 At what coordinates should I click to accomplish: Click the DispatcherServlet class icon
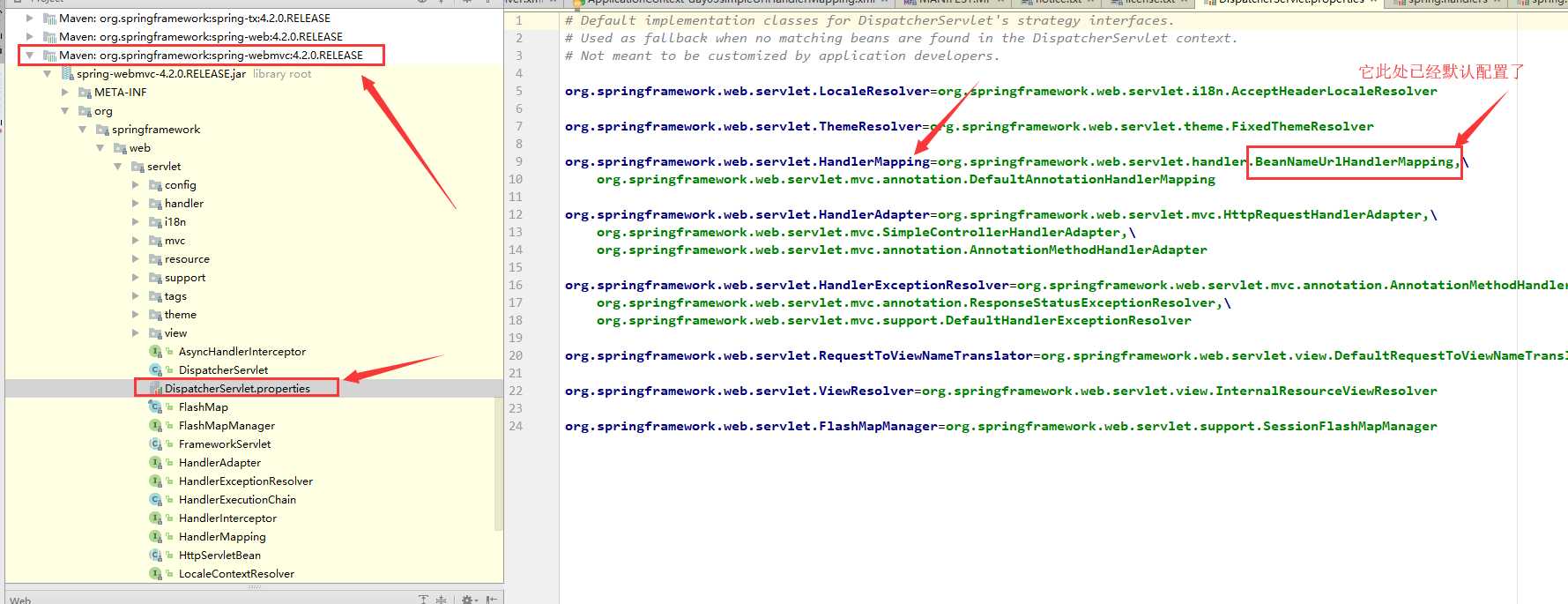click(156, 370)
